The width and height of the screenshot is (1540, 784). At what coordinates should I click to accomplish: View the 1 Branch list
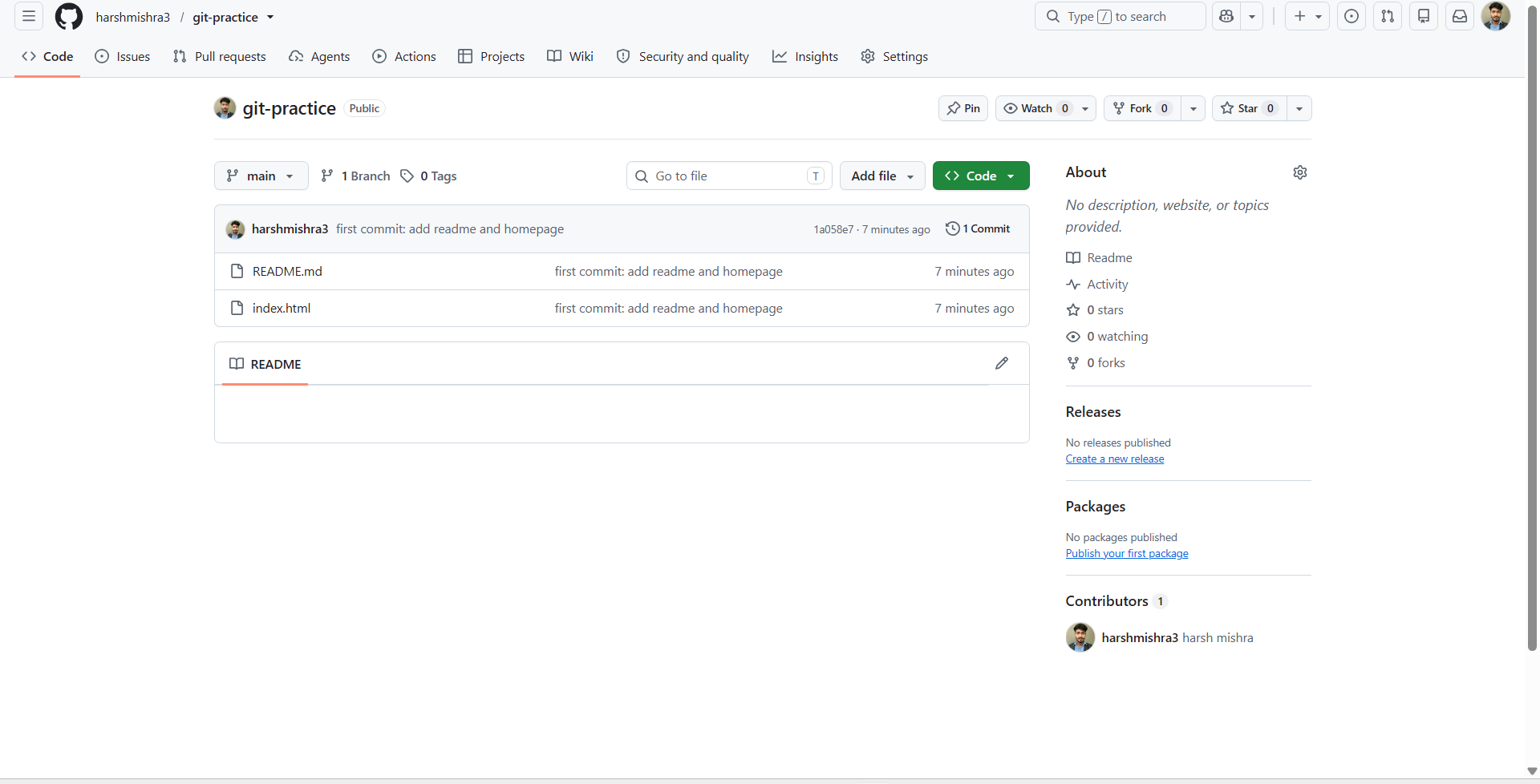tap(355, 176)
